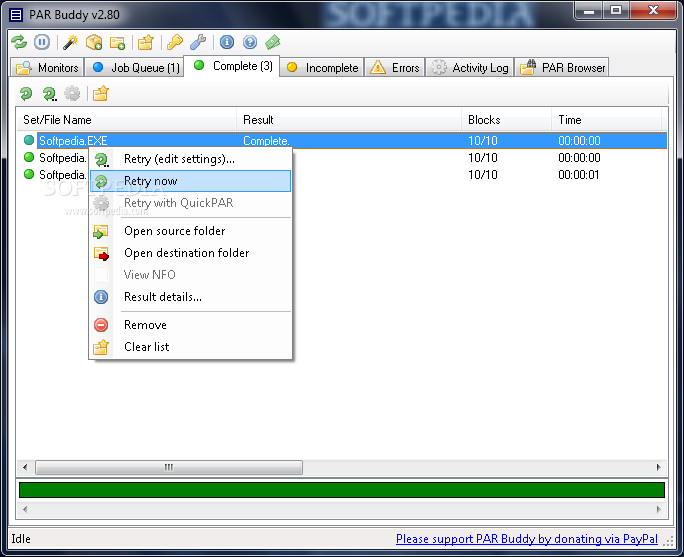684x557 pixels.
Task: Open help with the question mark icon
Action: [250, 42]
